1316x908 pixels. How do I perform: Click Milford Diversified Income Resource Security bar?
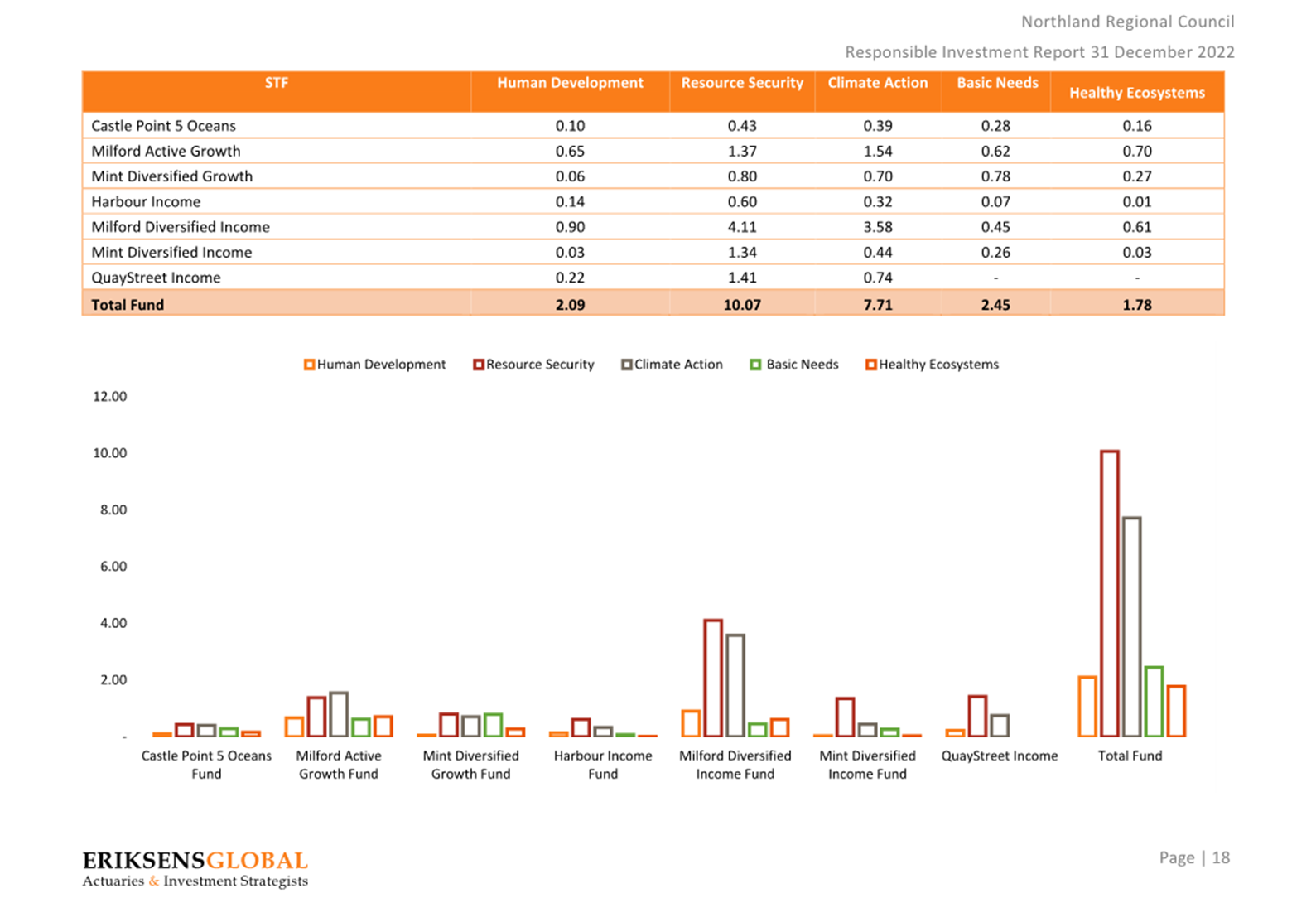pyautogui.click(x=713, y=678)
